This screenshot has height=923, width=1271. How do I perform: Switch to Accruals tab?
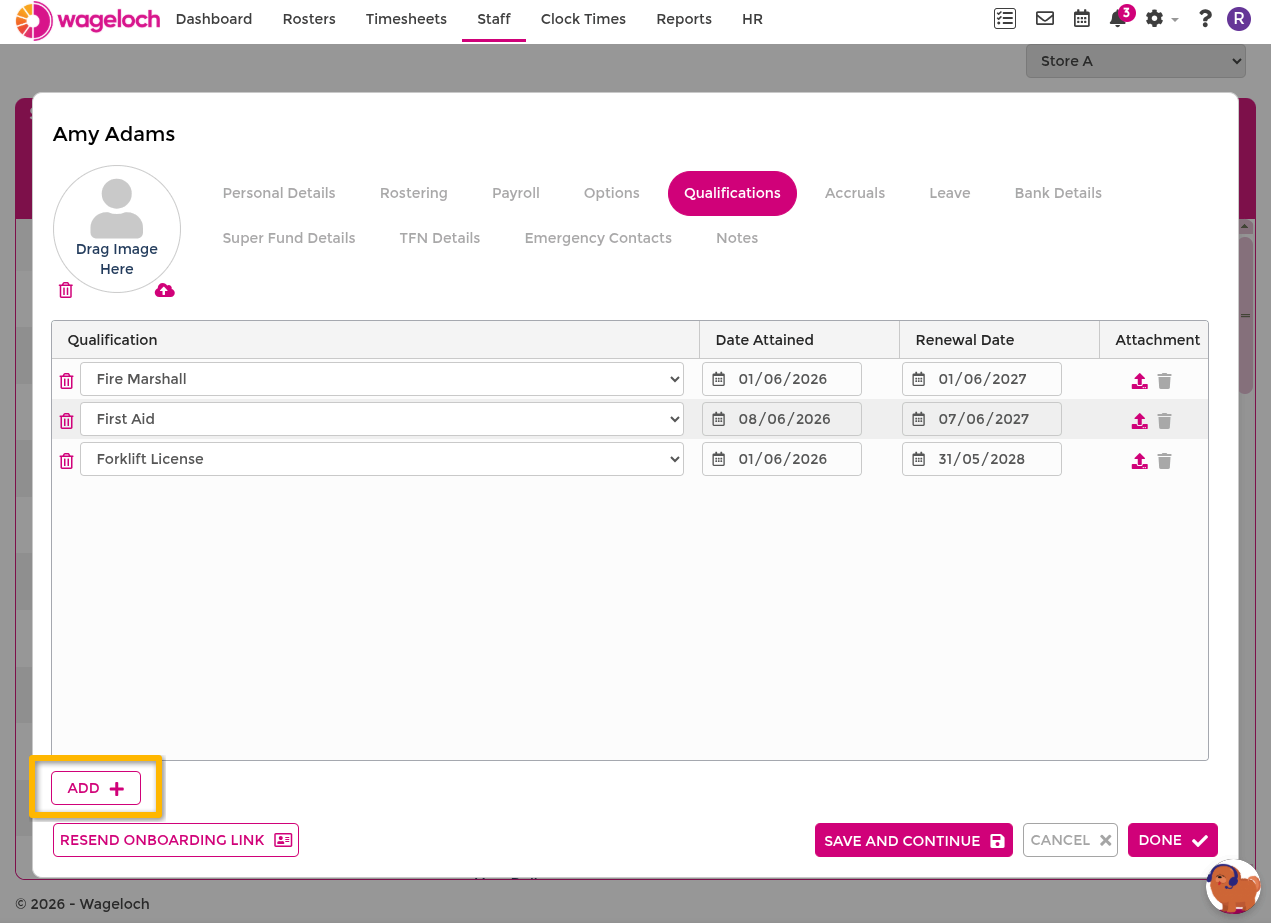click(x=855, y=193)
